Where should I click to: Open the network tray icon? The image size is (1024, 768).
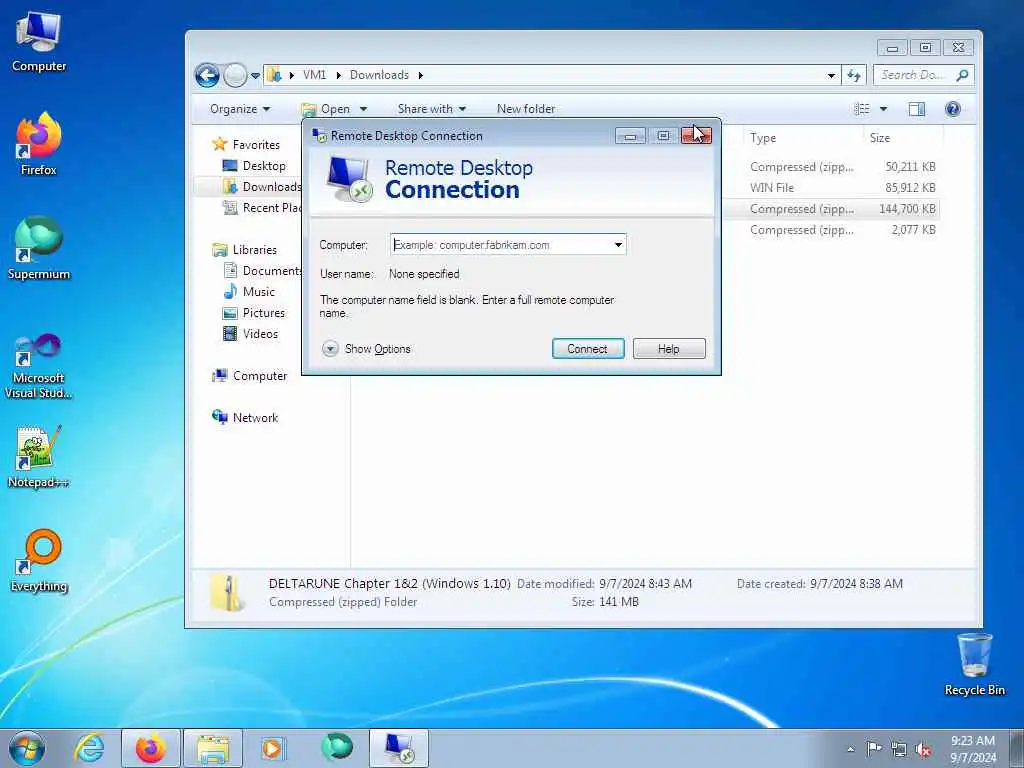pos(899,749)
